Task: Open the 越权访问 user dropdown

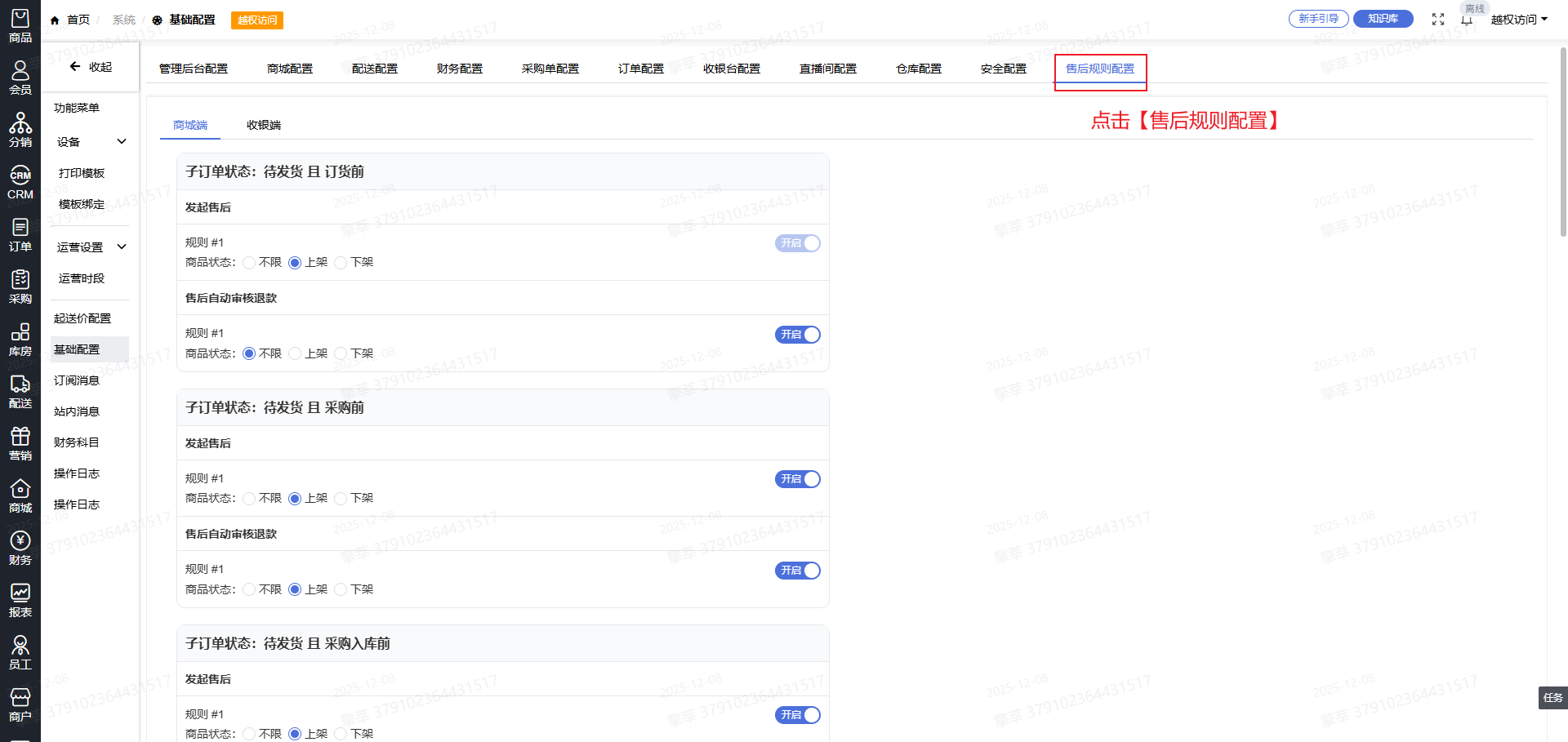Action: [x=1519, y=20]
